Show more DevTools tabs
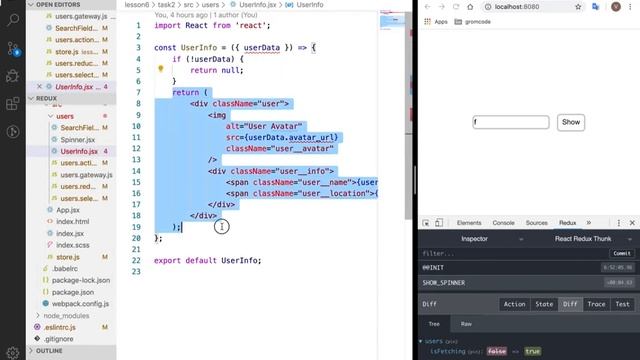This screenshot has width=640, height=360. (589, 223)
